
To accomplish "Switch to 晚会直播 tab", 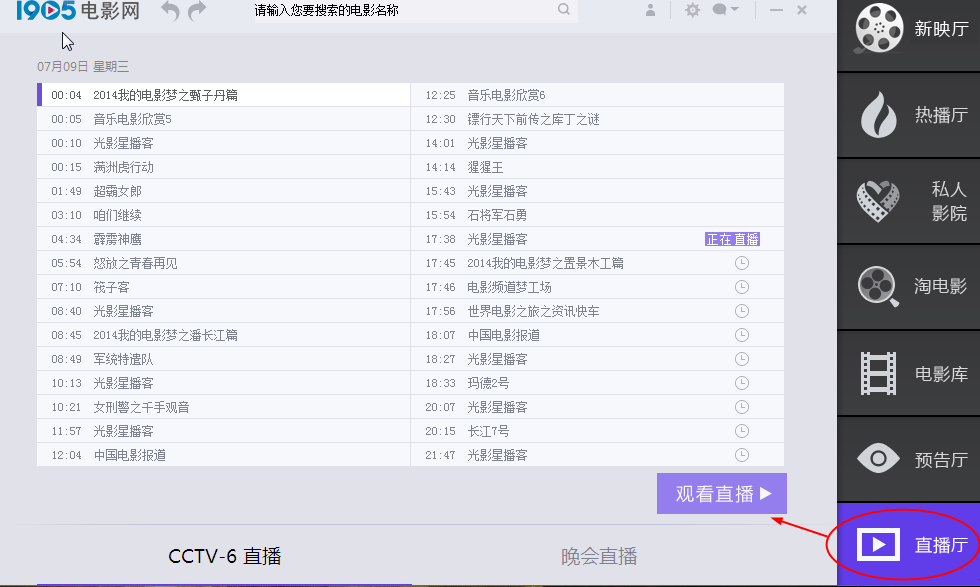I will coord(599,556).
